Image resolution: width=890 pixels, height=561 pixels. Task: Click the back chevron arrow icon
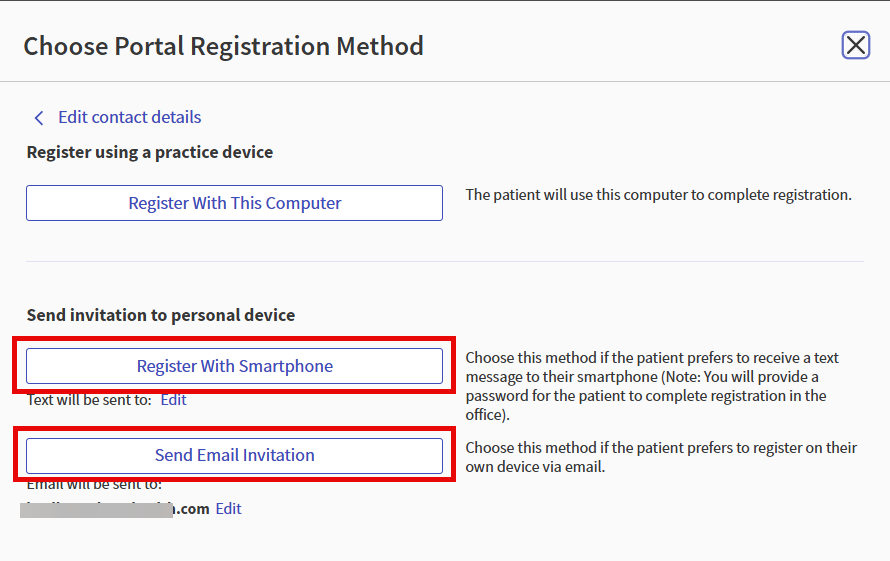(x=39, y=118)
